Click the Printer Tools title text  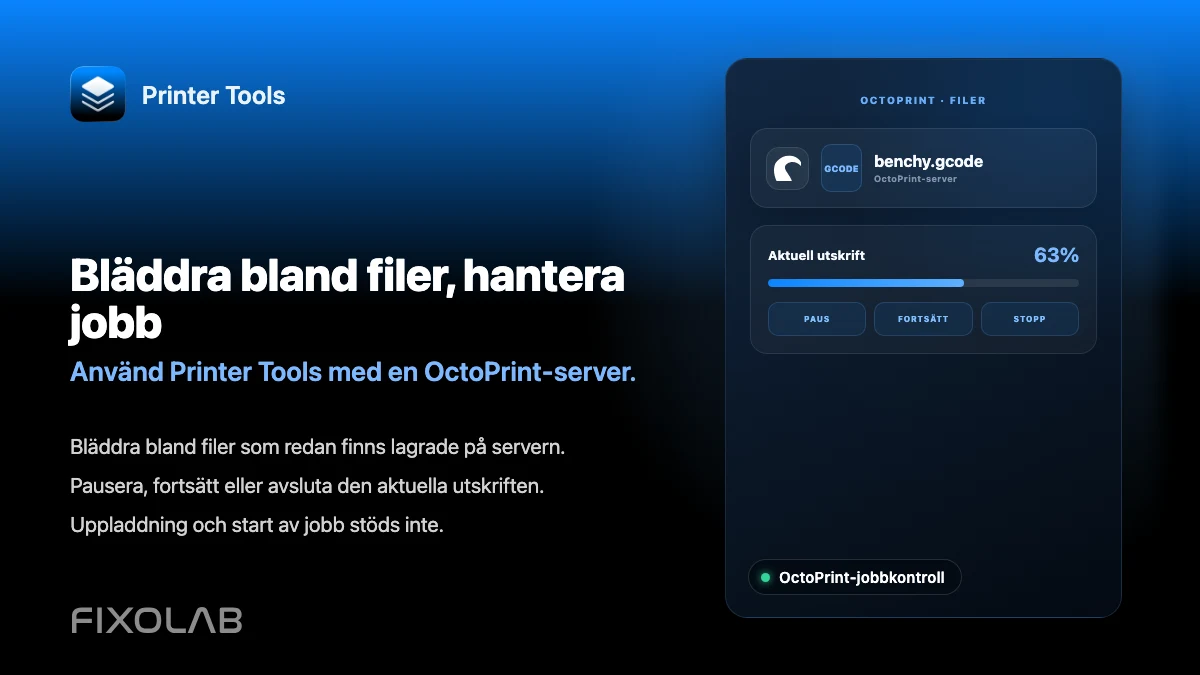[214, 96]
